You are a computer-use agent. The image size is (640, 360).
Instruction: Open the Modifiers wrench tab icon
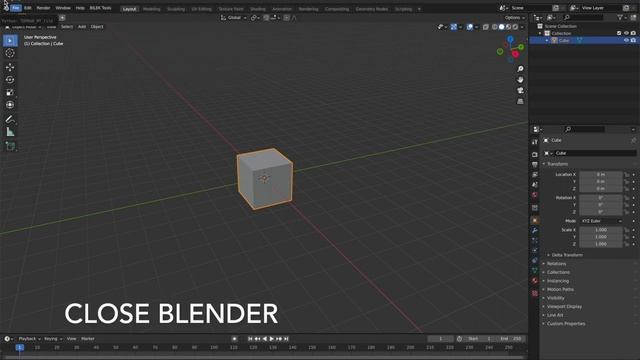click(x=535, y=231)
